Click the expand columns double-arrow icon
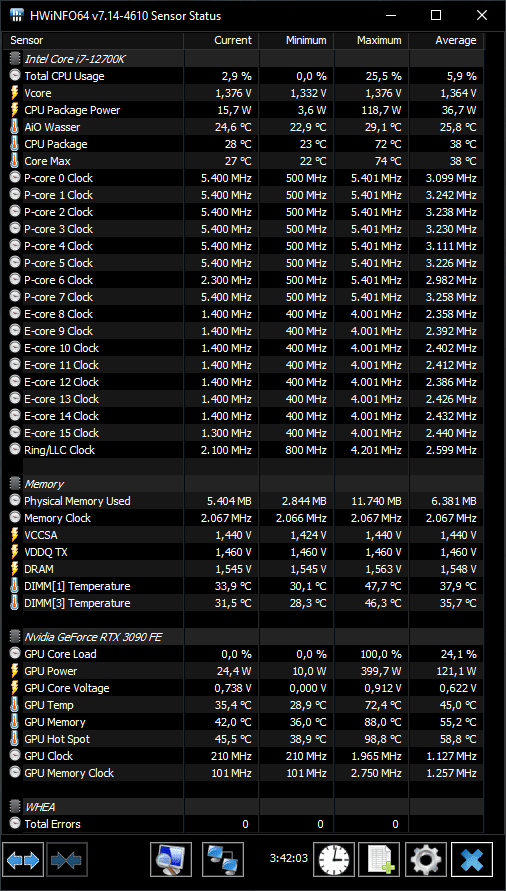This screenshot has width=506, height=891. tap(23, 859)
